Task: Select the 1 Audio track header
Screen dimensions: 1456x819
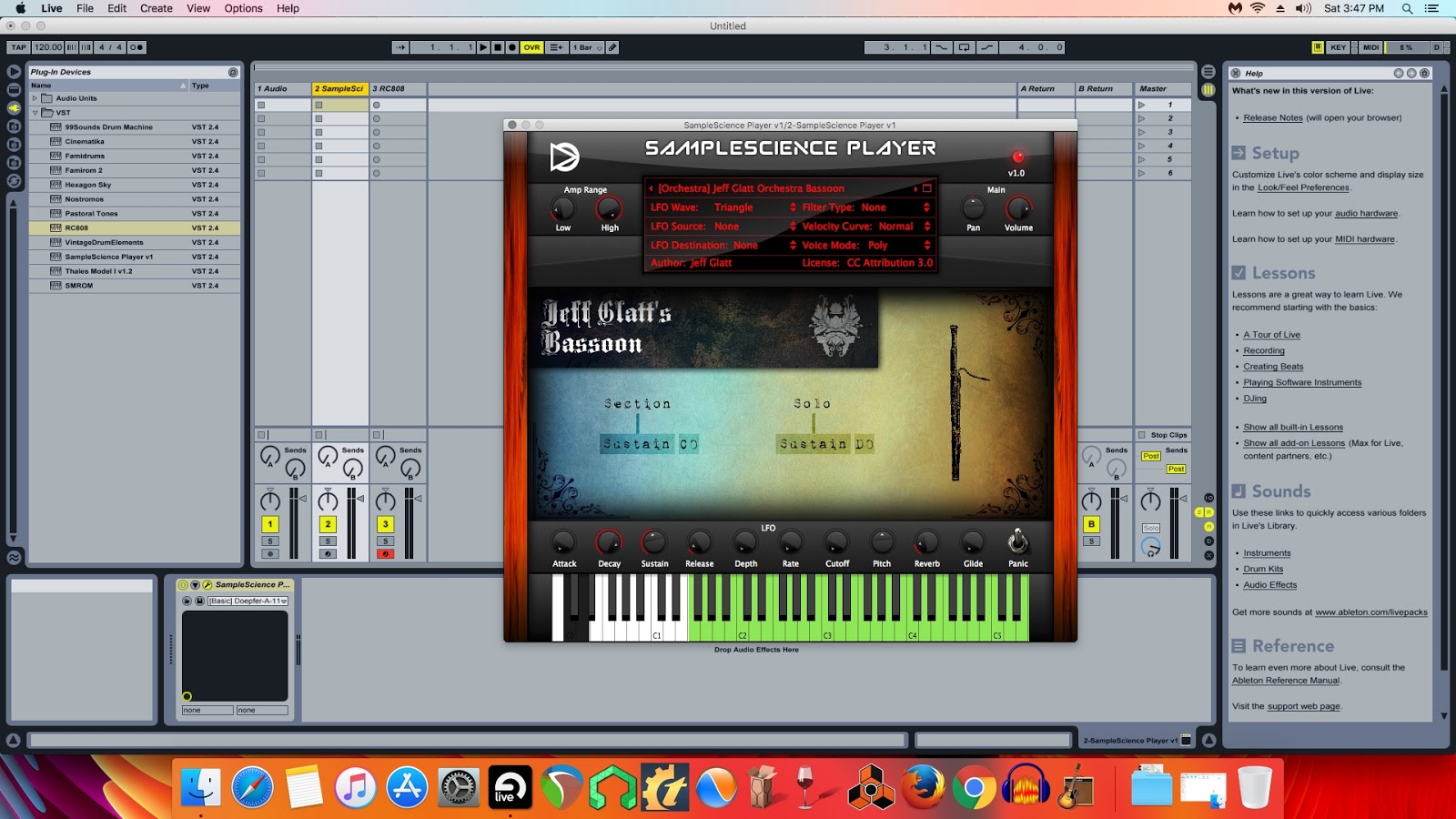Action: (283, 88)
